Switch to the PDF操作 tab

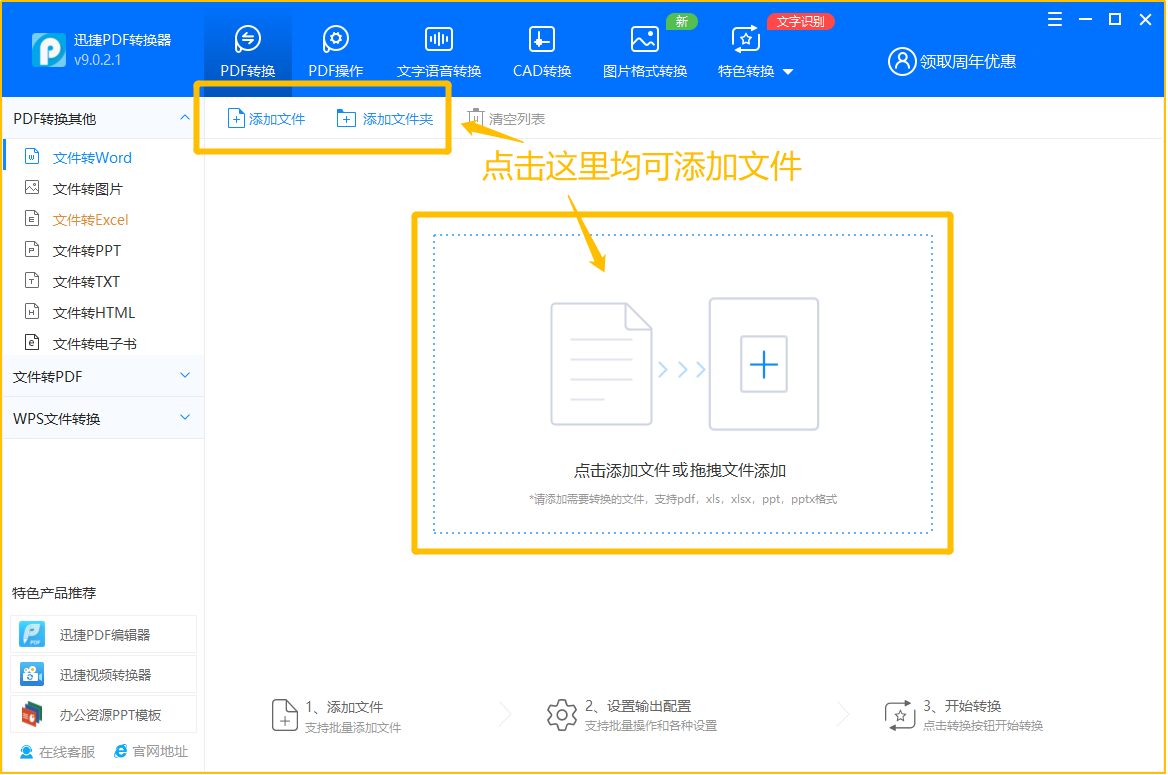[x=336, y=51]
